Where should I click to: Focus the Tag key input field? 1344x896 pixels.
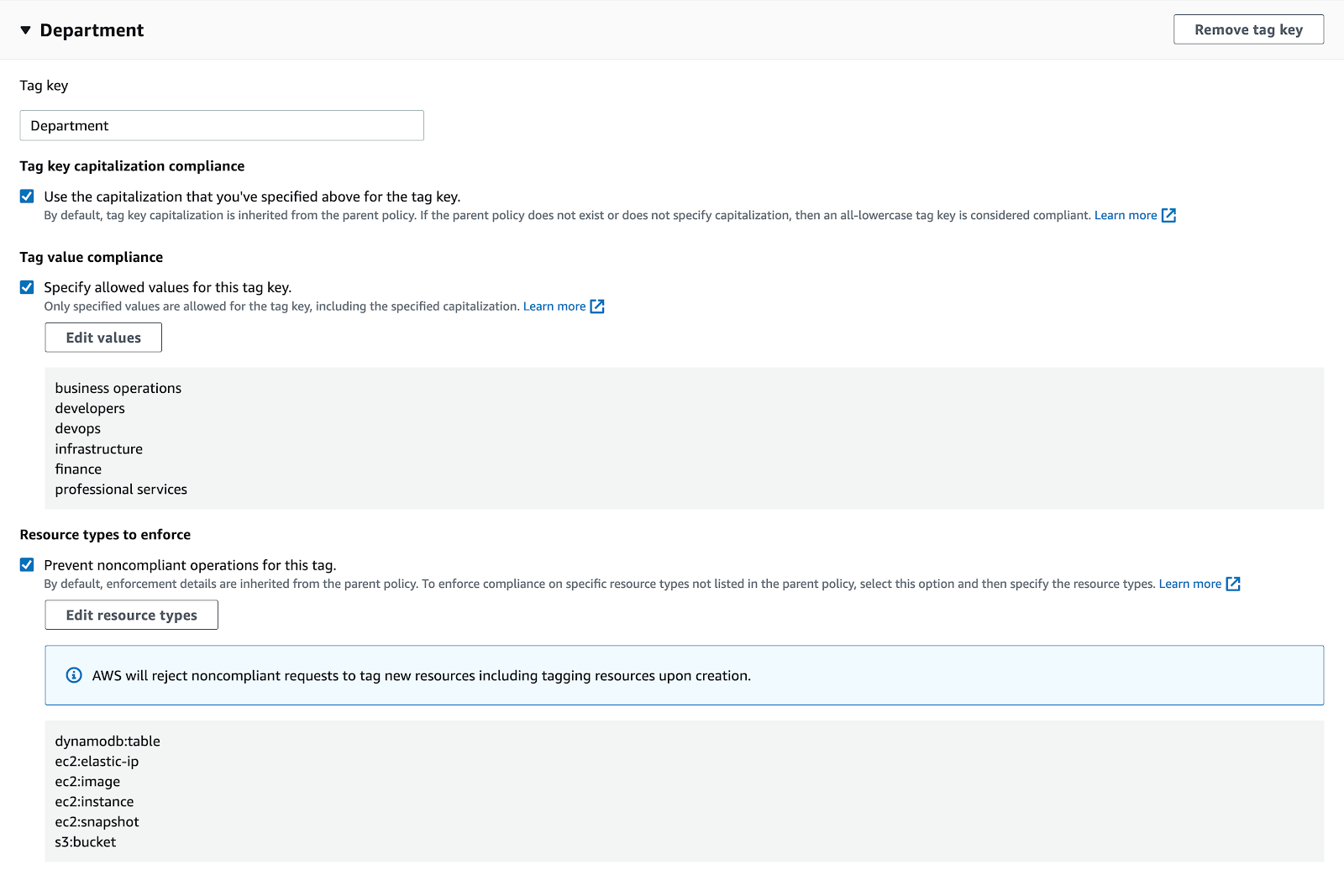222,126
